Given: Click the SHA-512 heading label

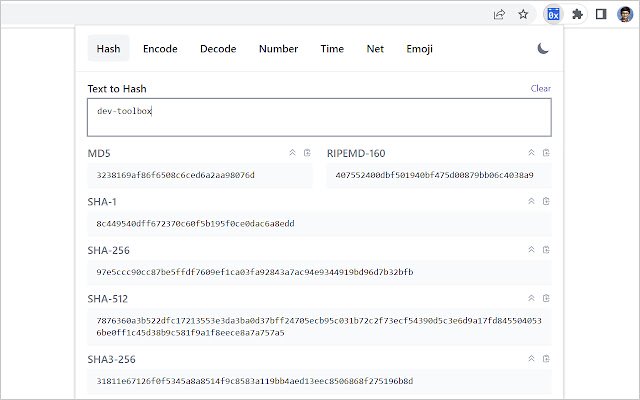Looking at the screenshot, I should [108, 299].
